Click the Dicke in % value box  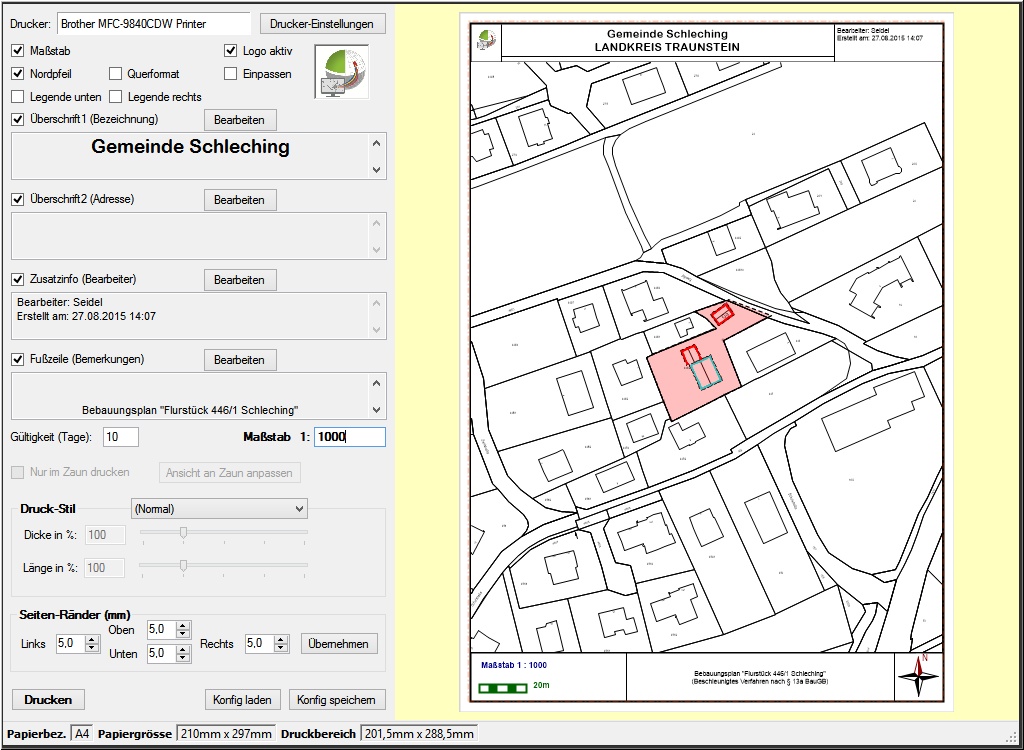(105, 535)
